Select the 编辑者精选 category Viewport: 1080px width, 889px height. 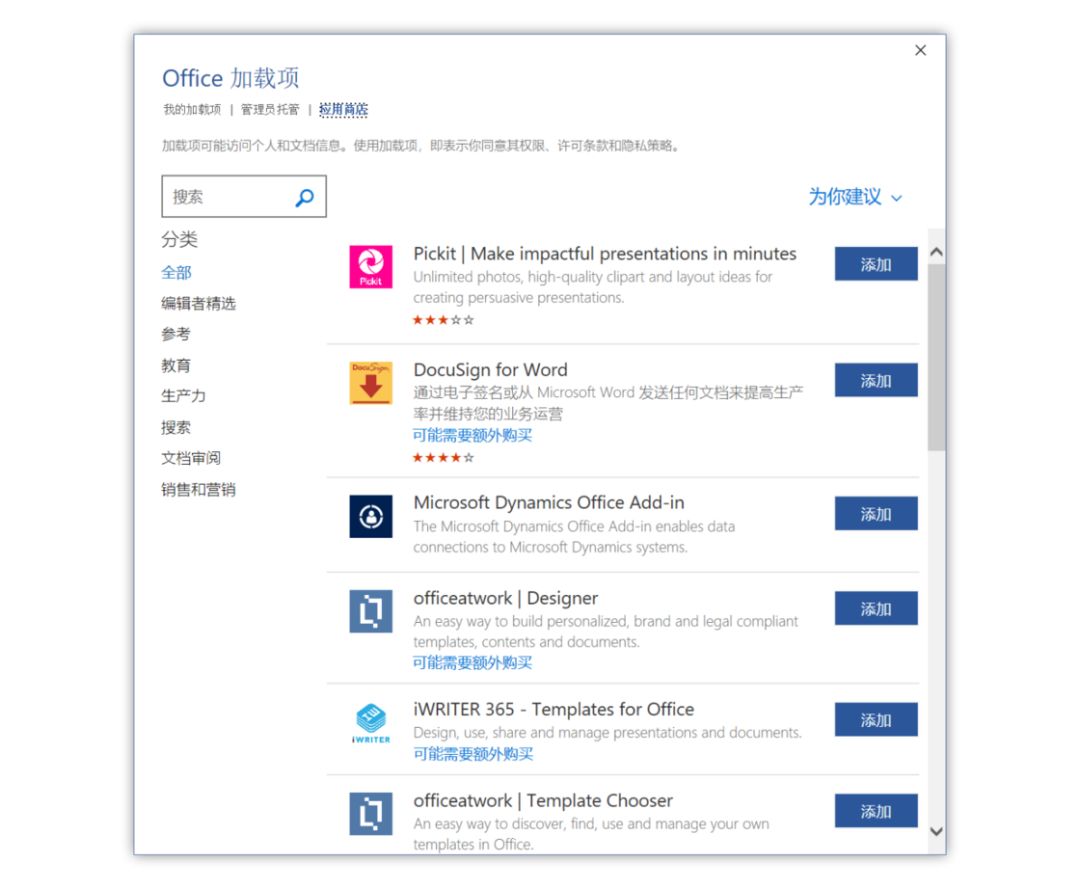[198, 304]
